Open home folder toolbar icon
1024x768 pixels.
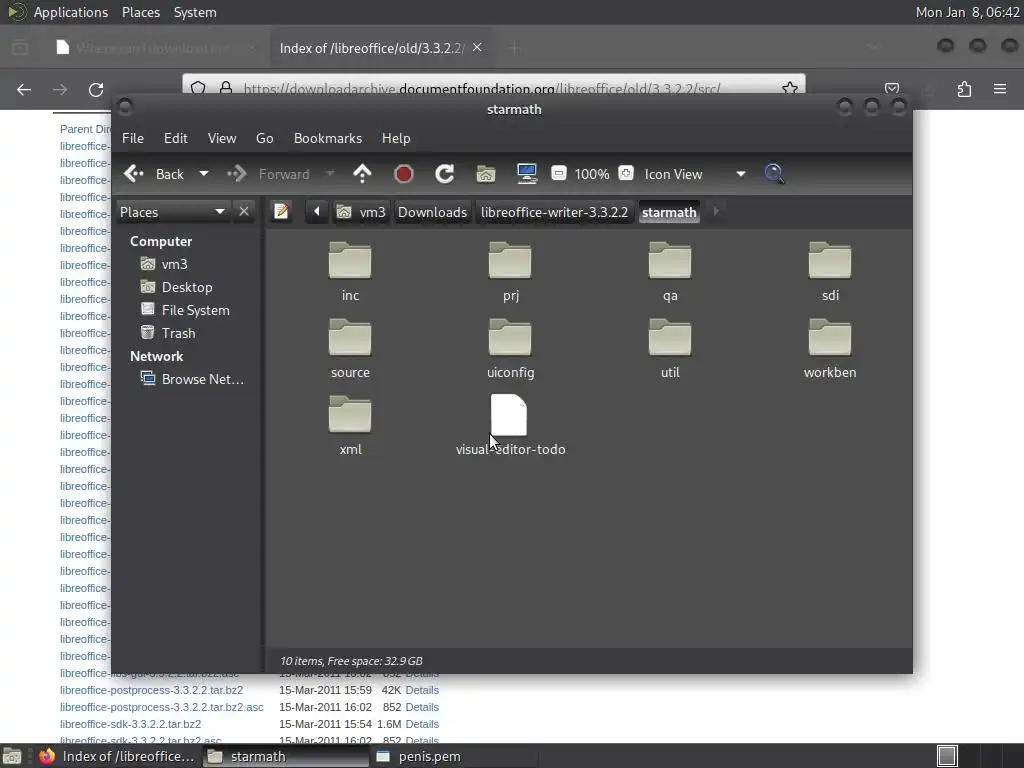coord(486,174)
